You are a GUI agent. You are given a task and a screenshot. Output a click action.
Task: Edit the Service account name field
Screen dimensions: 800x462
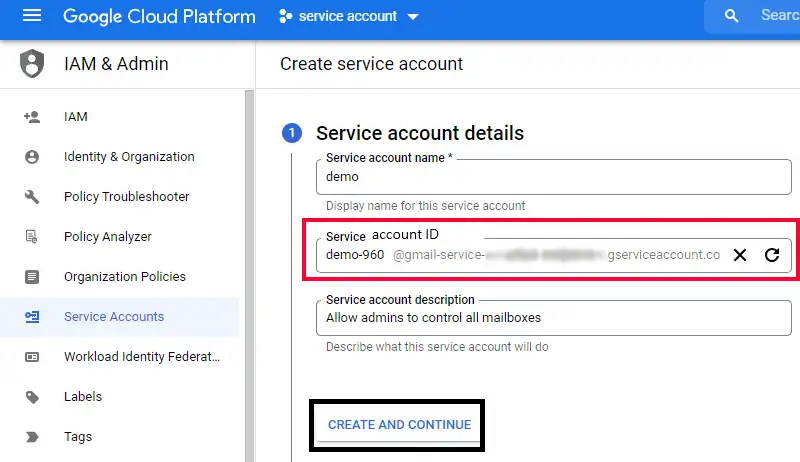(x=554, y=176)
